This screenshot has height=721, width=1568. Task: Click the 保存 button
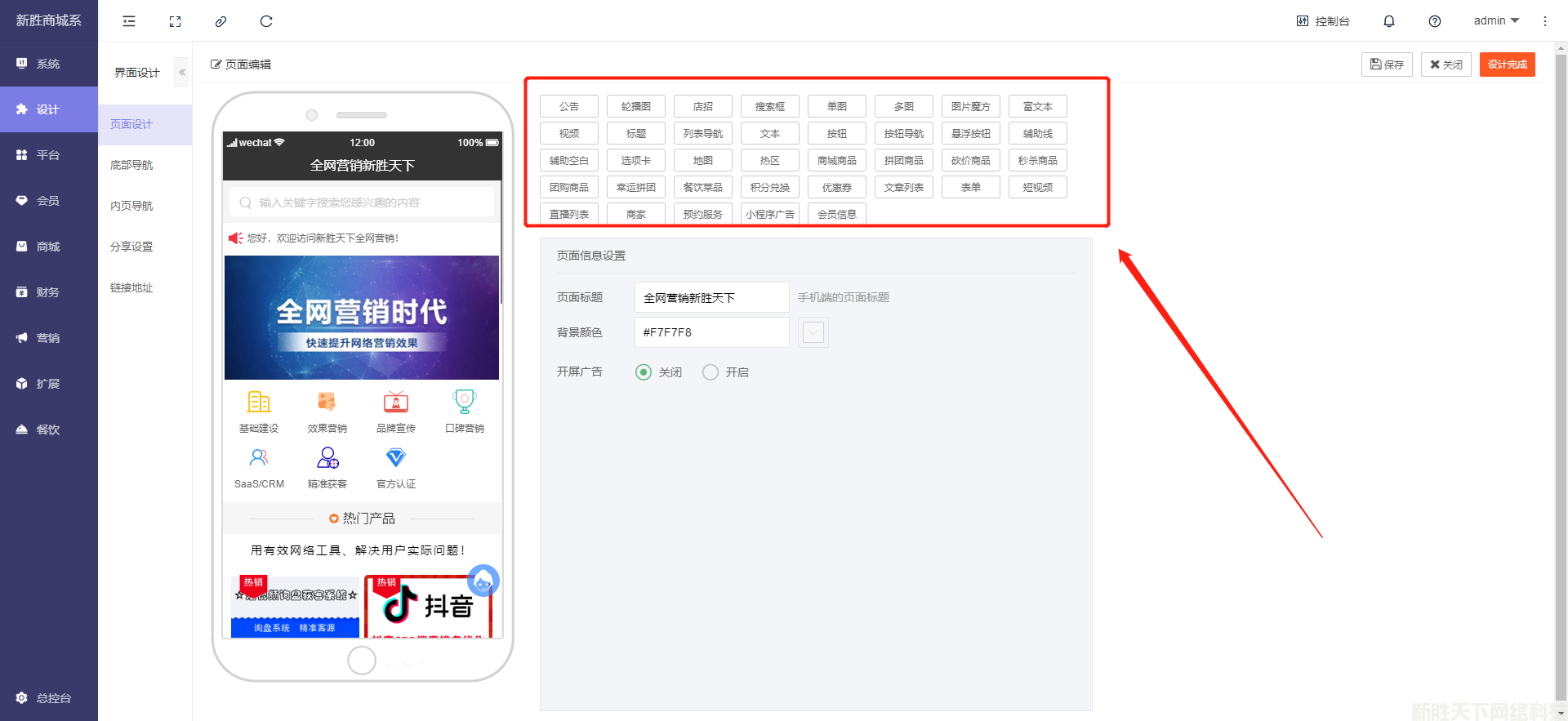click(x=1387, y=65)
